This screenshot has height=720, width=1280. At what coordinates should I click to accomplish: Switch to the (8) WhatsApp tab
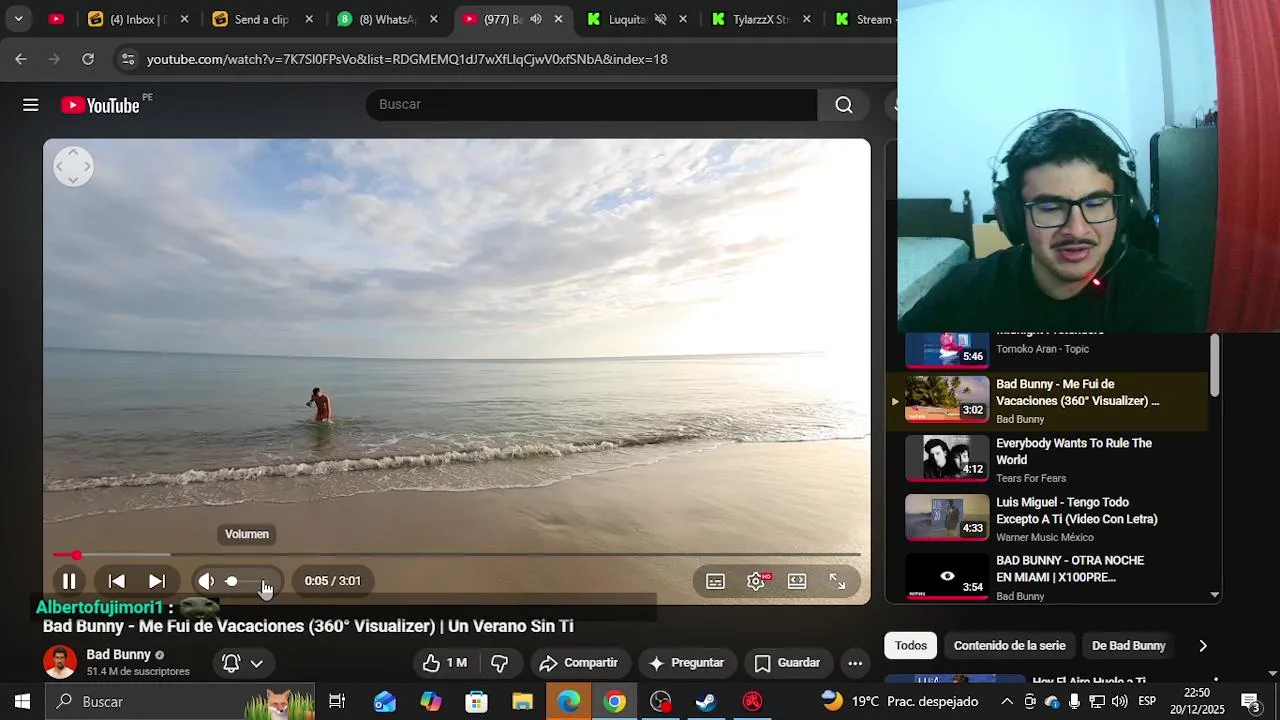[387, 19]
